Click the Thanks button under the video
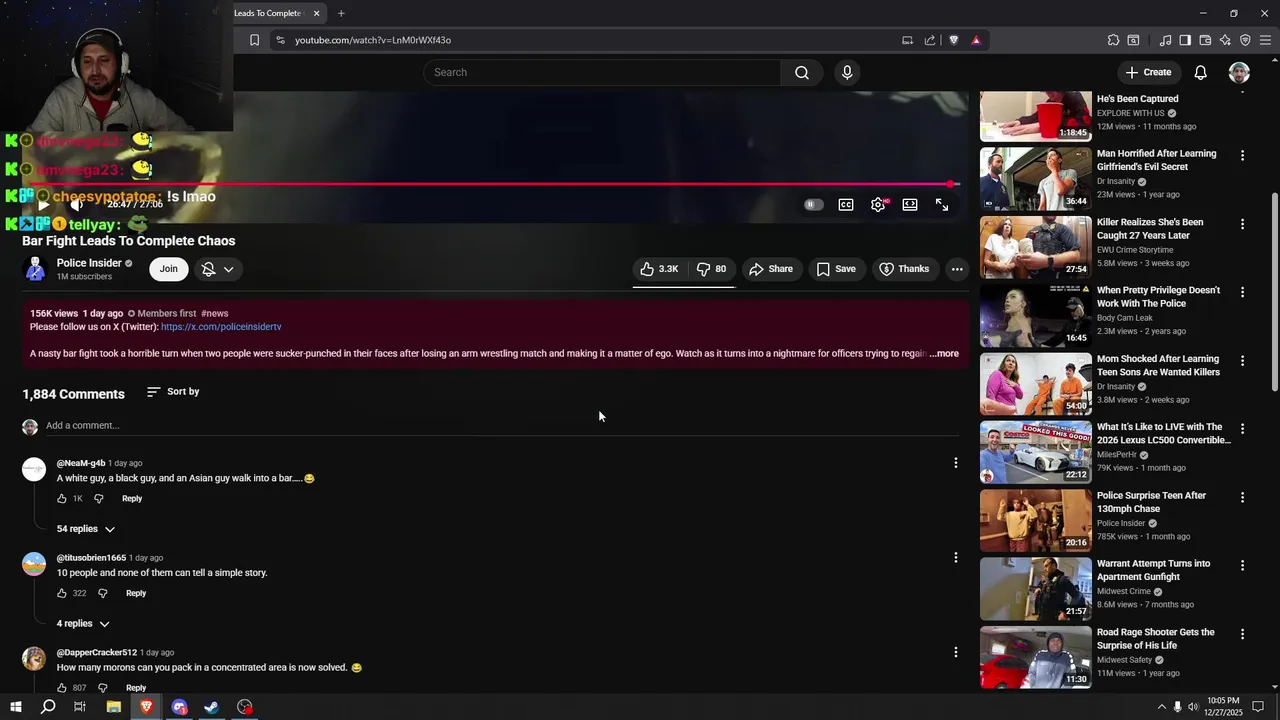Viewport: 1280px width, 720px height. tap(904, 269)
